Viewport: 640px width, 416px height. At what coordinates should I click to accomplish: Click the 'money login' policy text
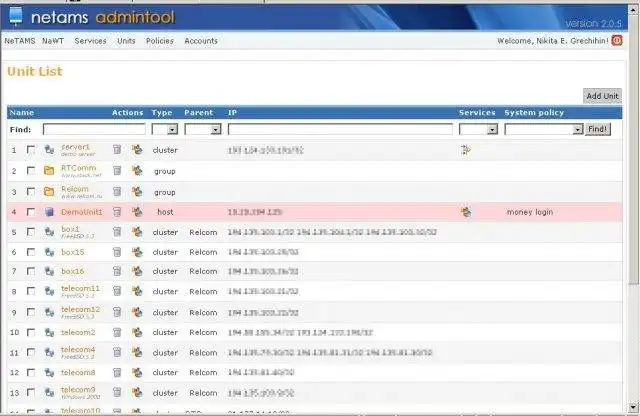[x=530, y=212]
